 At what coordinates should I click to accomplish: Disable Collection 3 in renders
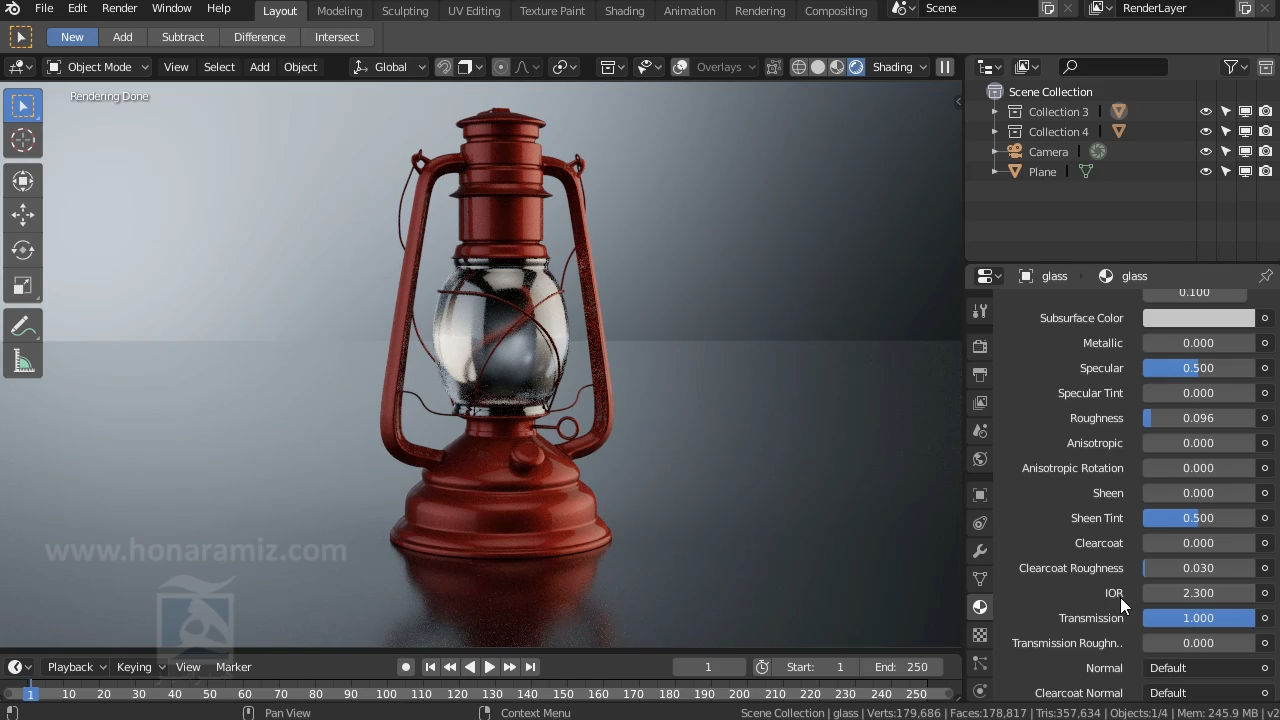1266,112
